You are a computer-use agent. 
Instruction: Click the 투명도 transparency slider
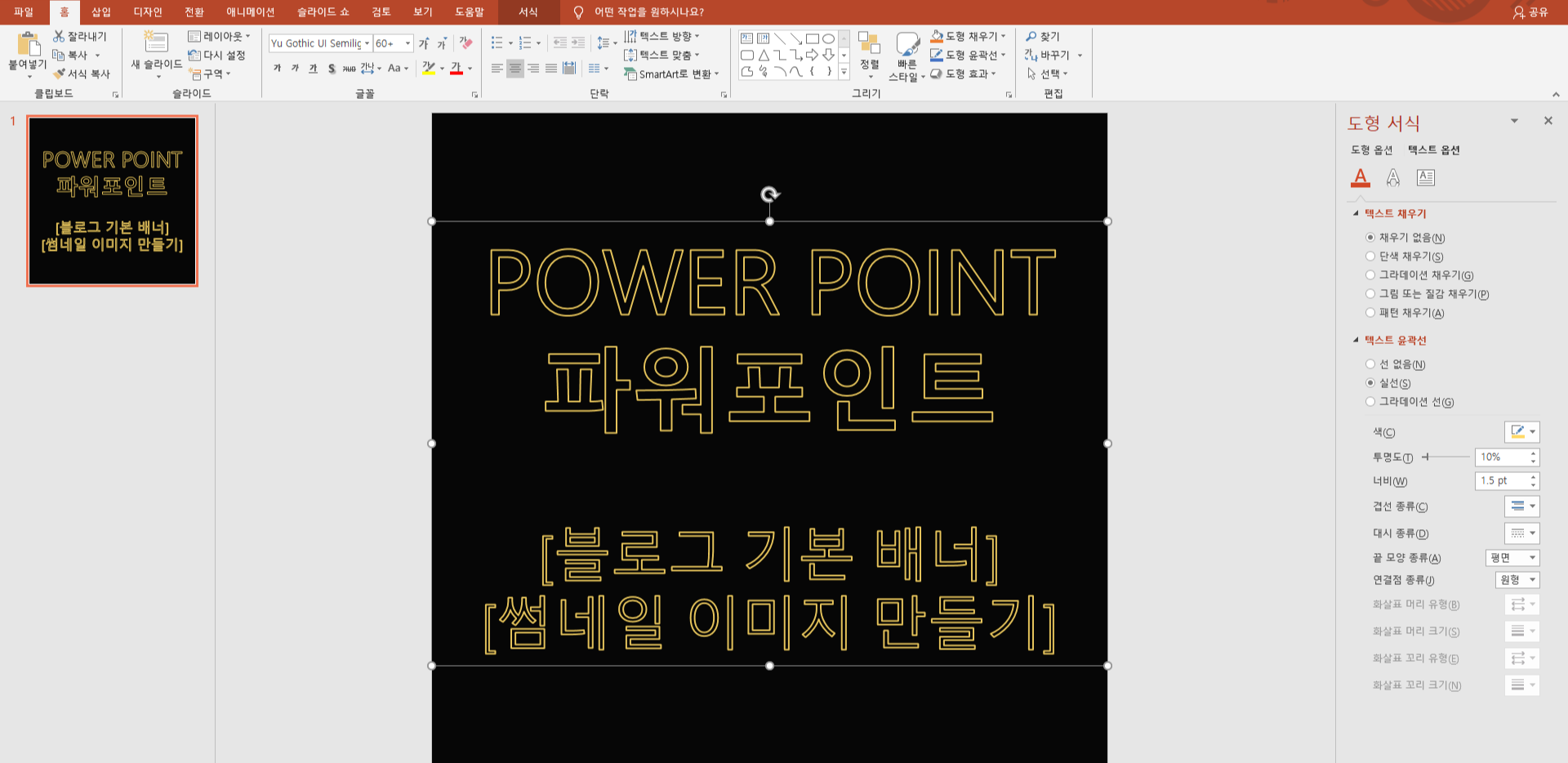point(1445,457)
